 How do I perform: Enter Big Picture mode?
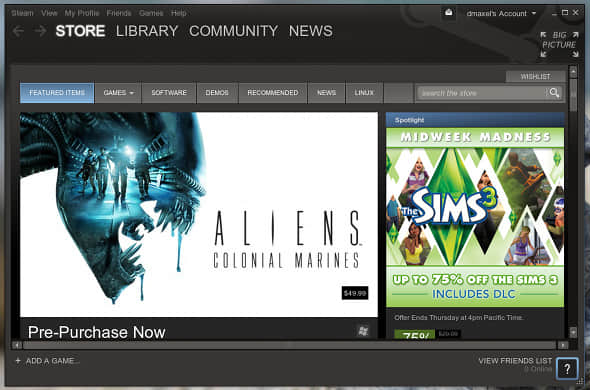coord(559,44)
